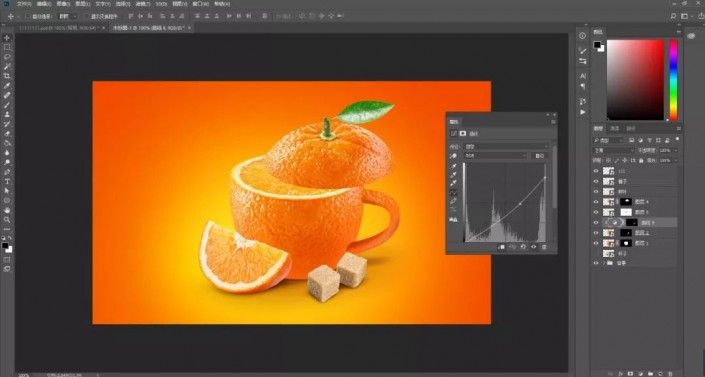Select the Horizontal Type tool
The height and width of the screenshot is (377, 705).
7,182
